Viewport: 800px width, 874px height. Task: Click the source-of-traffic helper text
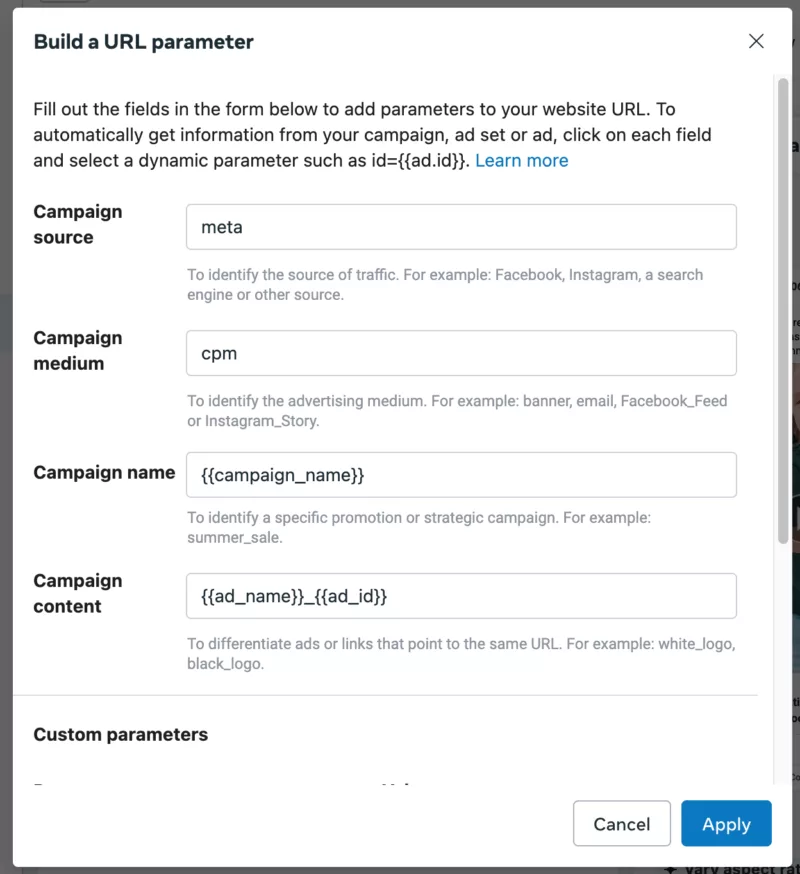click(445, 284)
